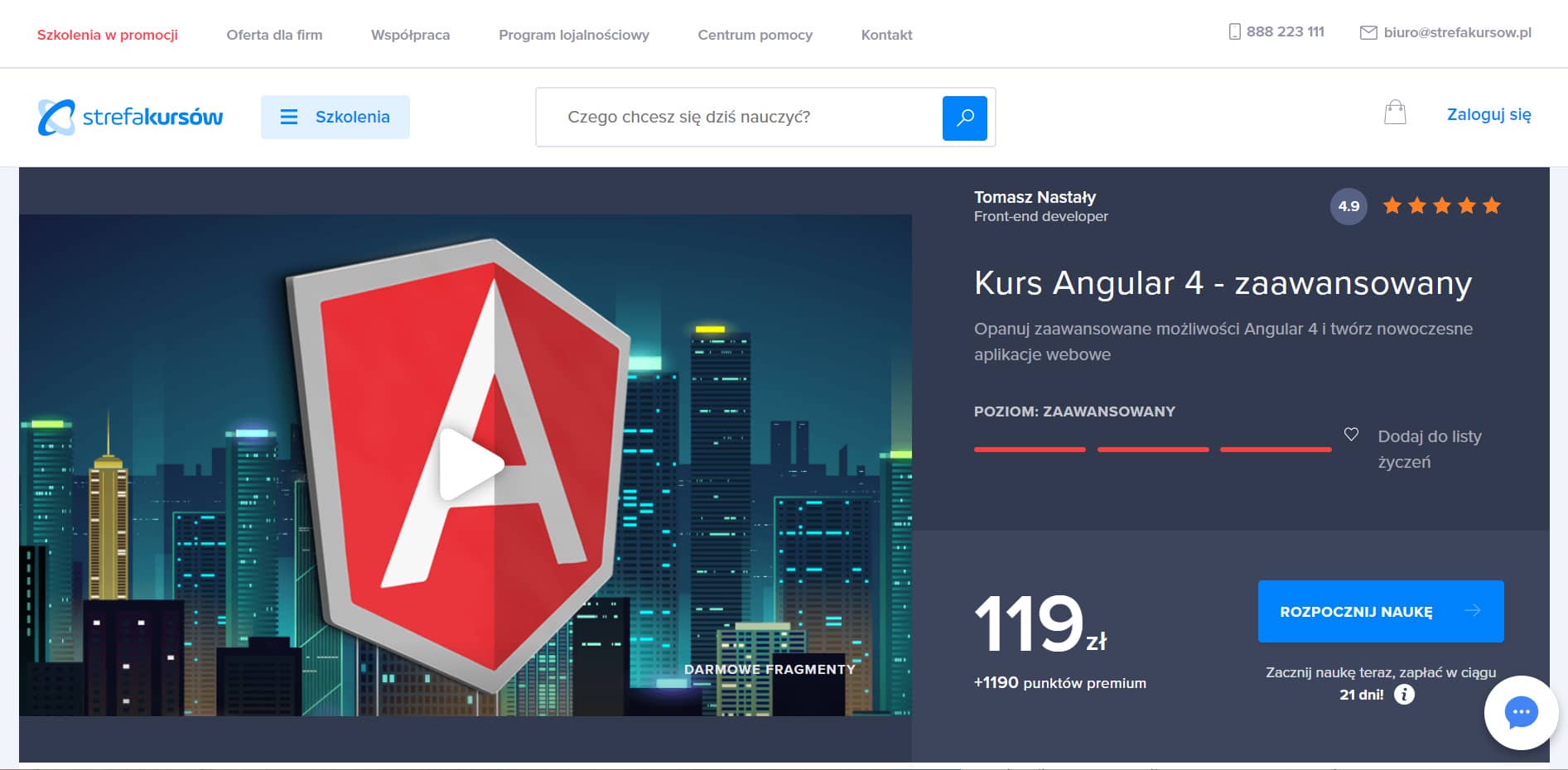Open the shopping bag cart icon

point(1395,113)
